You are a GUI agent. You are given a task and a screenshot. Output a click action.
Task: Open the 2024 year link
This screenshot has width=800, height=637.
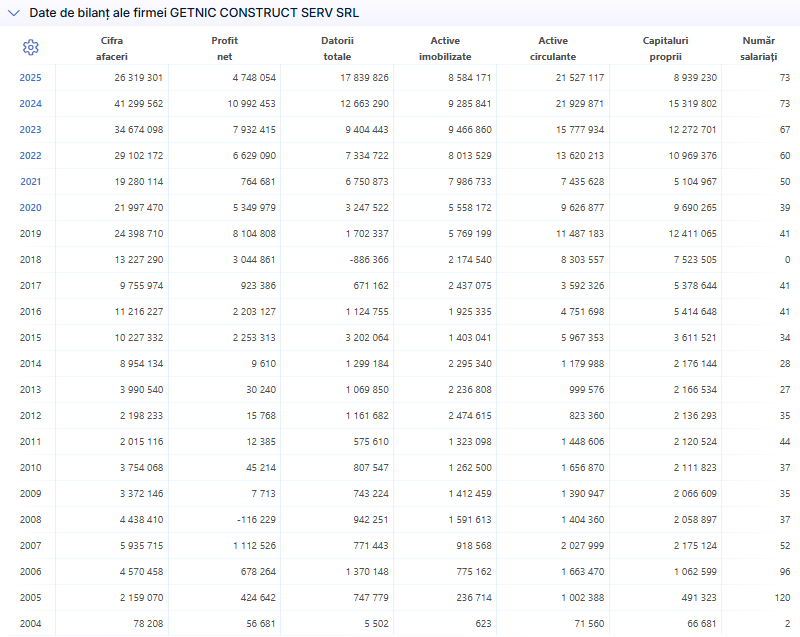tap(31, 104)
